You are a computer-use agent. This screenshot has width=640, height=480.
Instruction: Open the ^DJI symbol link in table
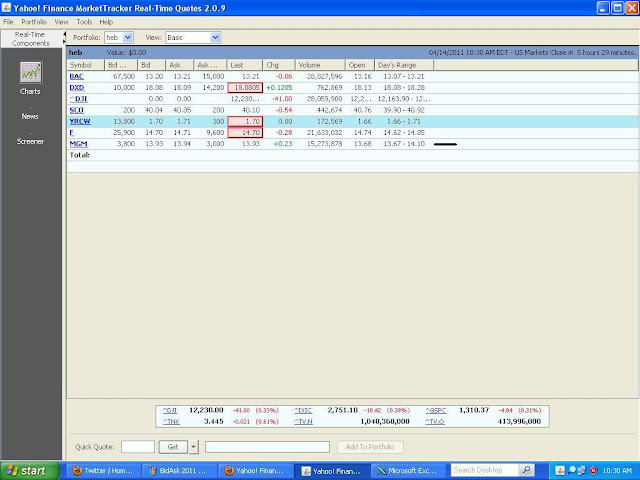78,99
